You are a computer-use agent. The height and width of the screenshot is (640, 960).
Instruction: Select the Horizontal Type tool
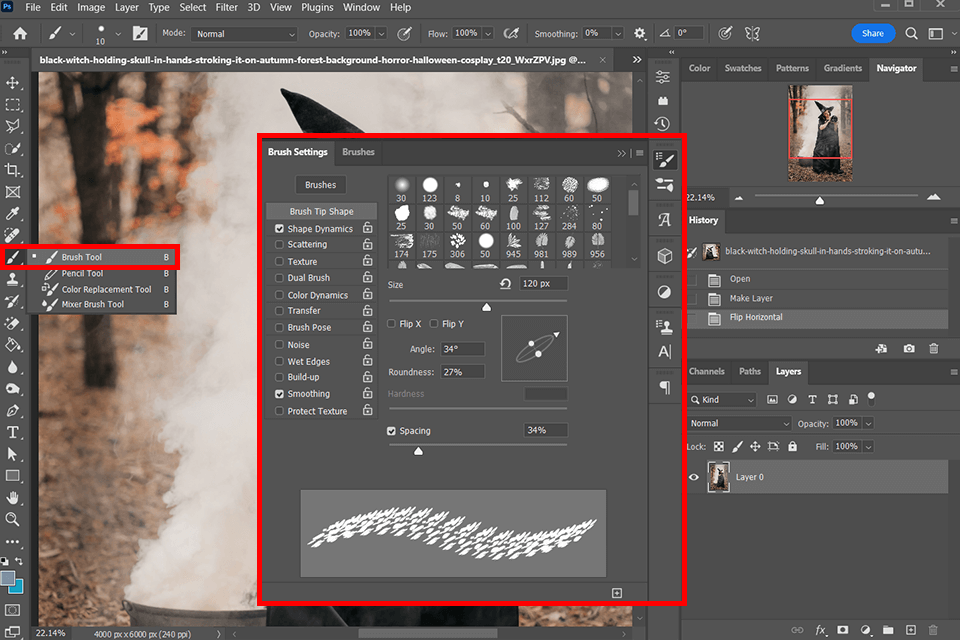(12, 432)
